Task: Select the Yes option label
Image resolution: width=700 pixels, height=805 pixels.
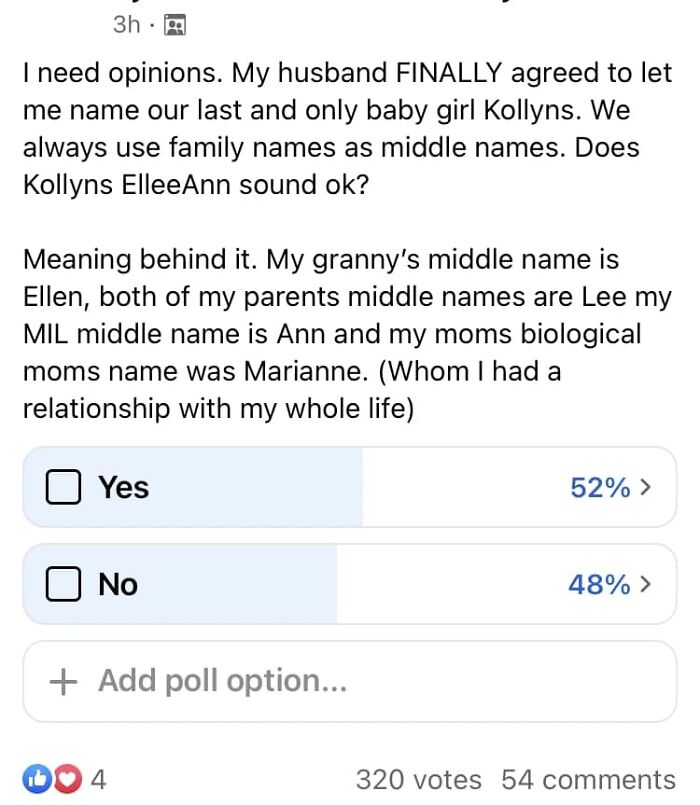Action: click(123, 487)
